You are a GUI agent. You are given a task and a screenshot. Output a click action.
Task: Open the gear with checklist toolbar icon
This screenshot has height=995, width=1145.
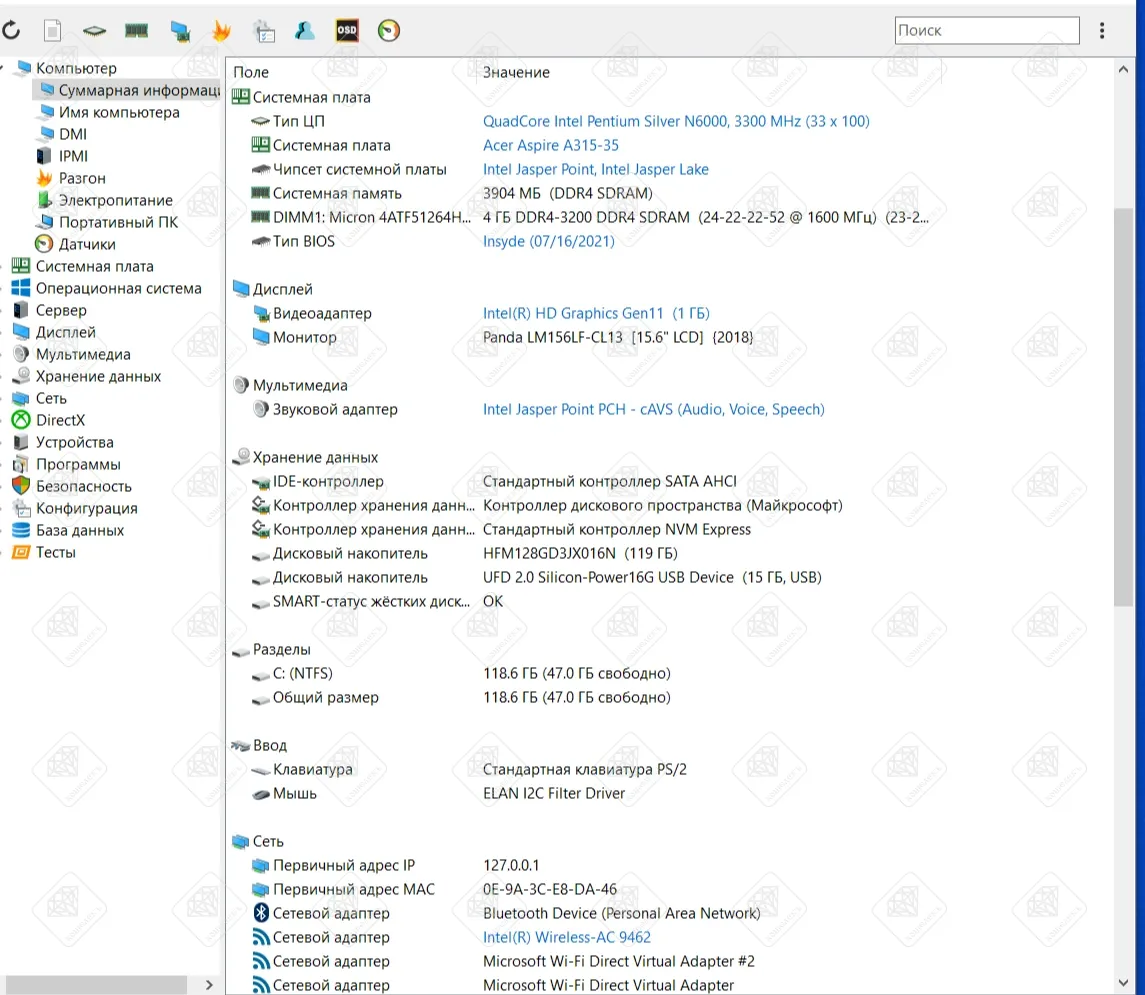[x=264, y=31]
